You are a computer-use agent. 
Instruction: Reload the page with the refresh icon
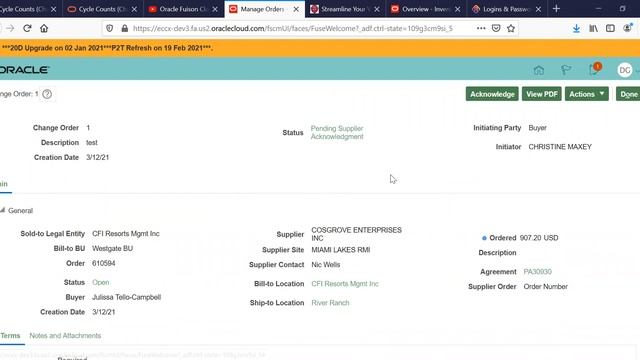pyautogui.click(x=27, y=28)
